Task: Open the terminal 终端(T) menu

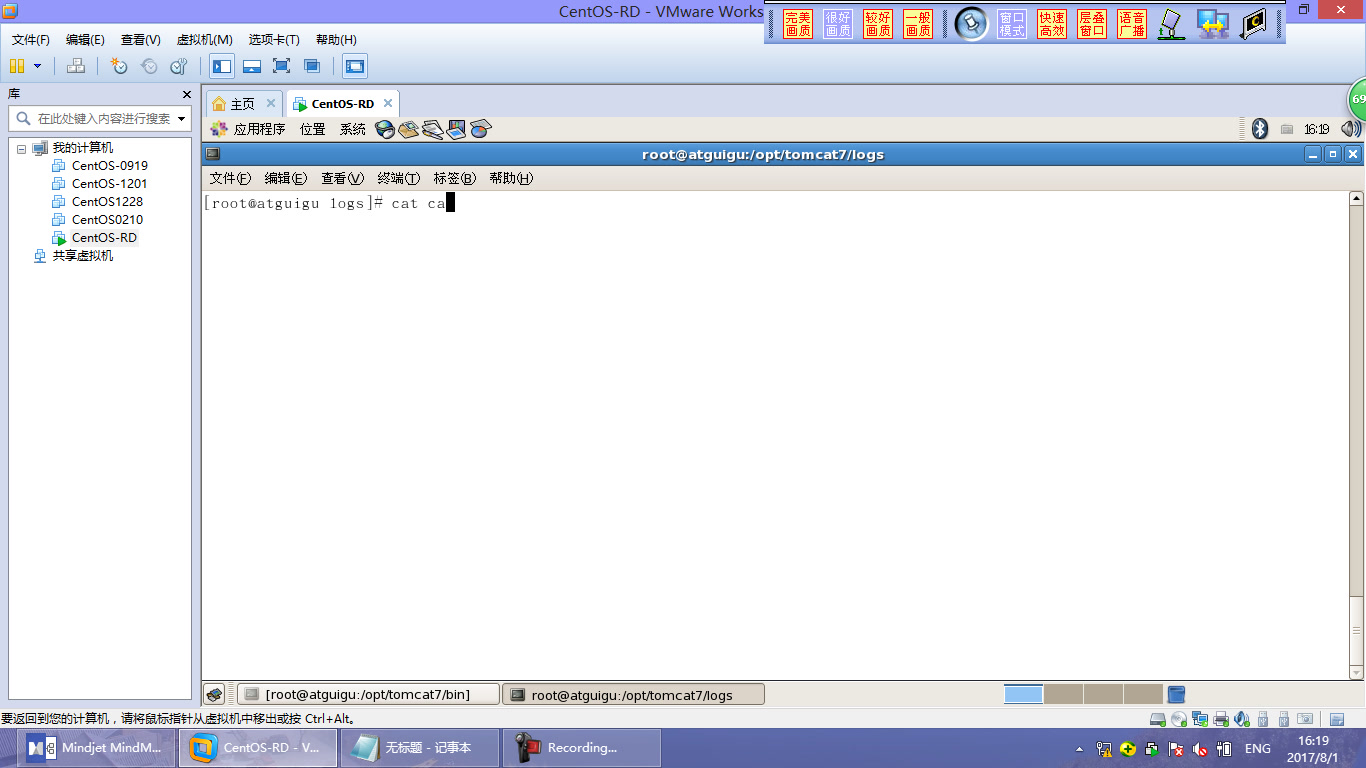Action: tap(398, 178)
